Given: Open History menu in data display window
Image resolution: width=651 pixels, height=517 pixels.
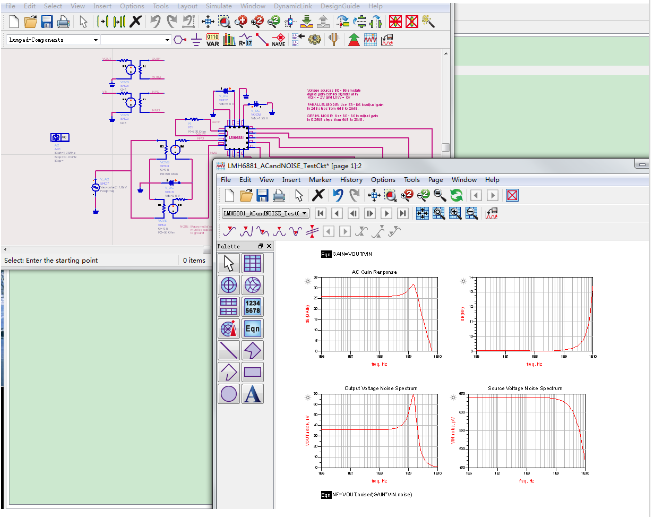Looking at the screenshot, I should point(351,180).
